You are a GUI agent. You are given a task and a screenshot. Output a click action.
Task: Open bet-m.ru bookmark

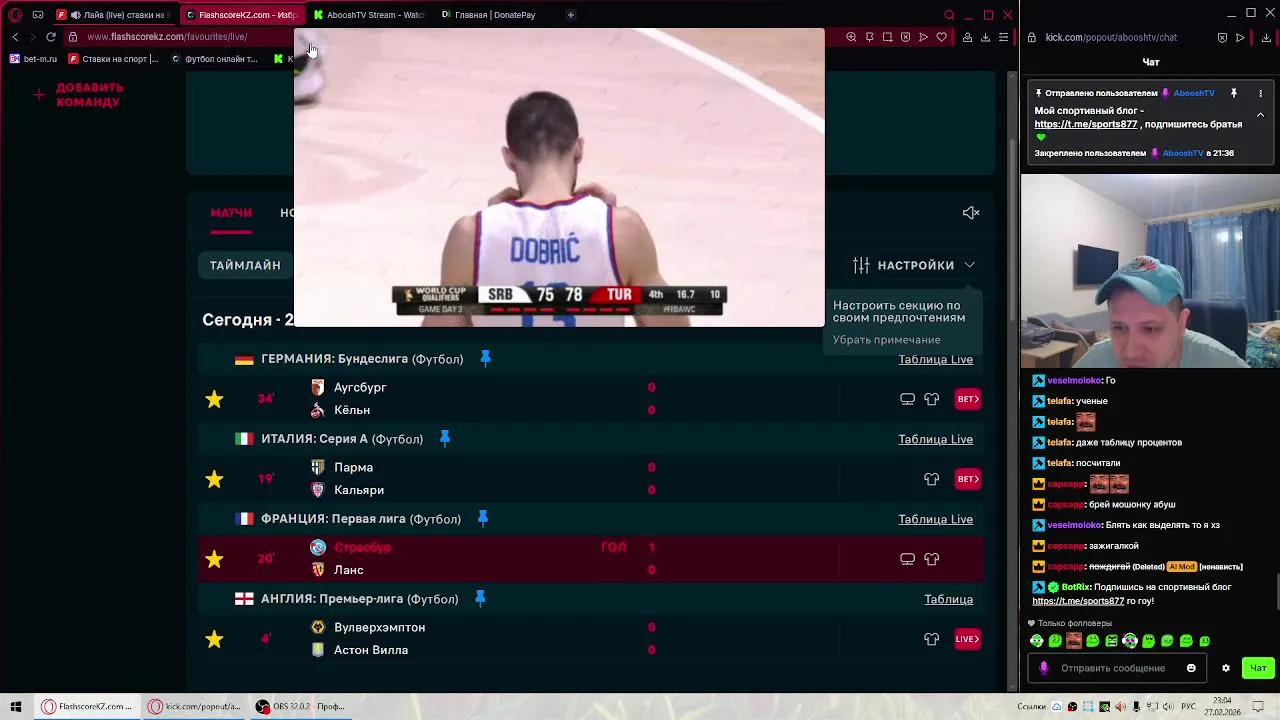point(34,59)
